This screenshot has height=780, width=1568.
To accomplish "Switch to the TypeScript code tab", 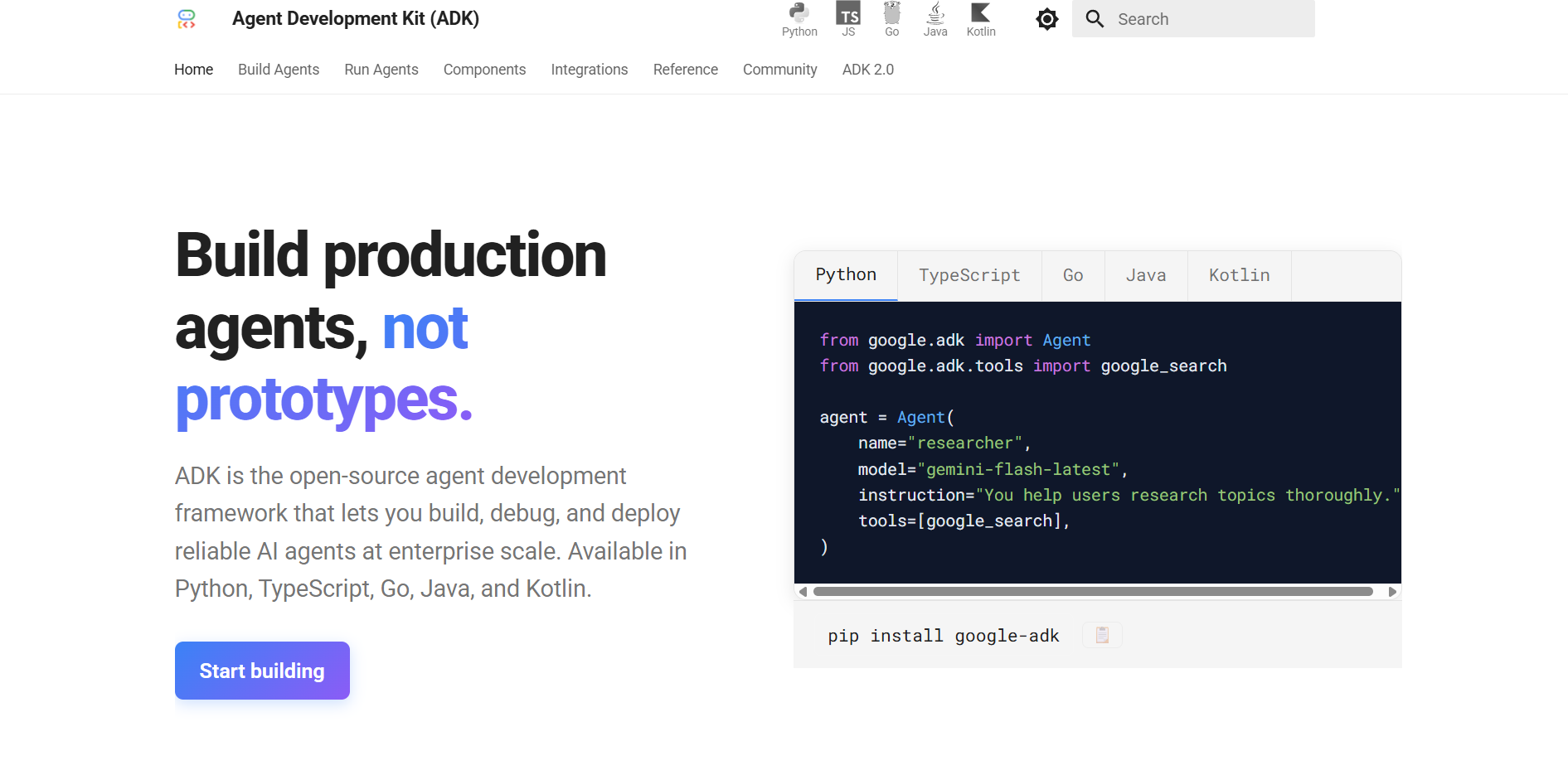I will click(x=969, y=275).
